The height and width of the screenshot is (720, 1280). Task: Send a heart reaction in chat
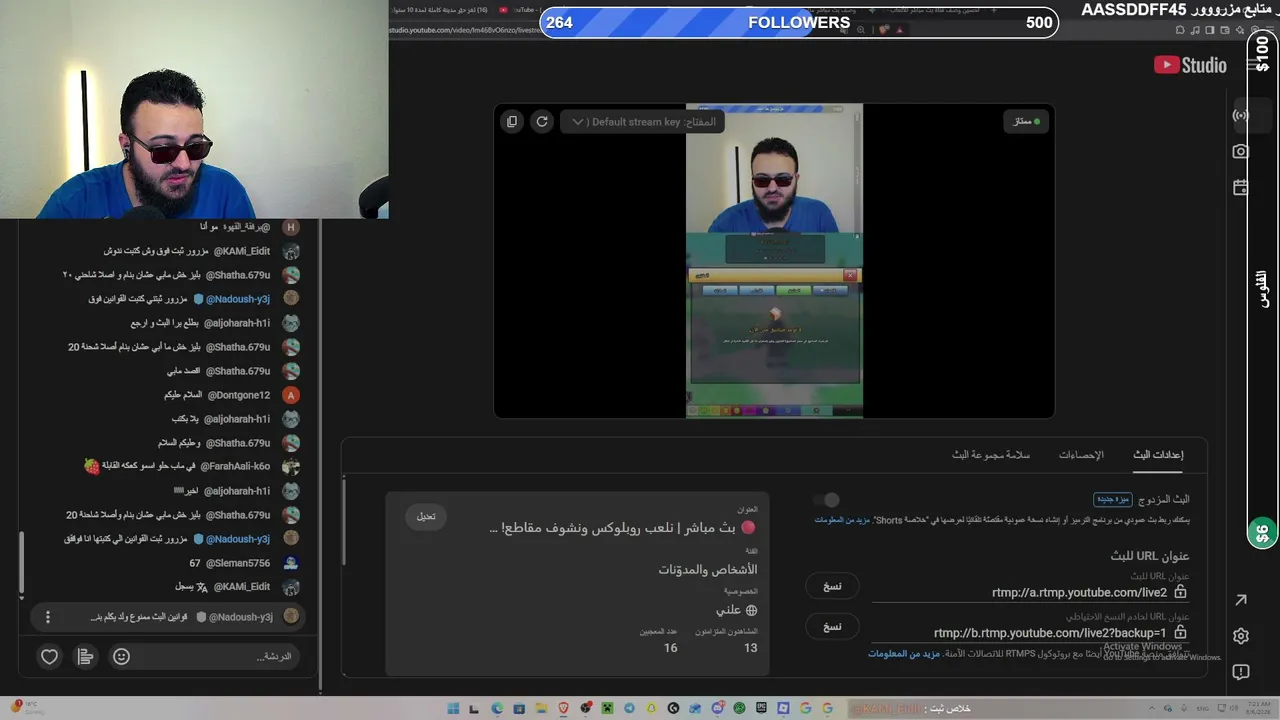[49, 657]
